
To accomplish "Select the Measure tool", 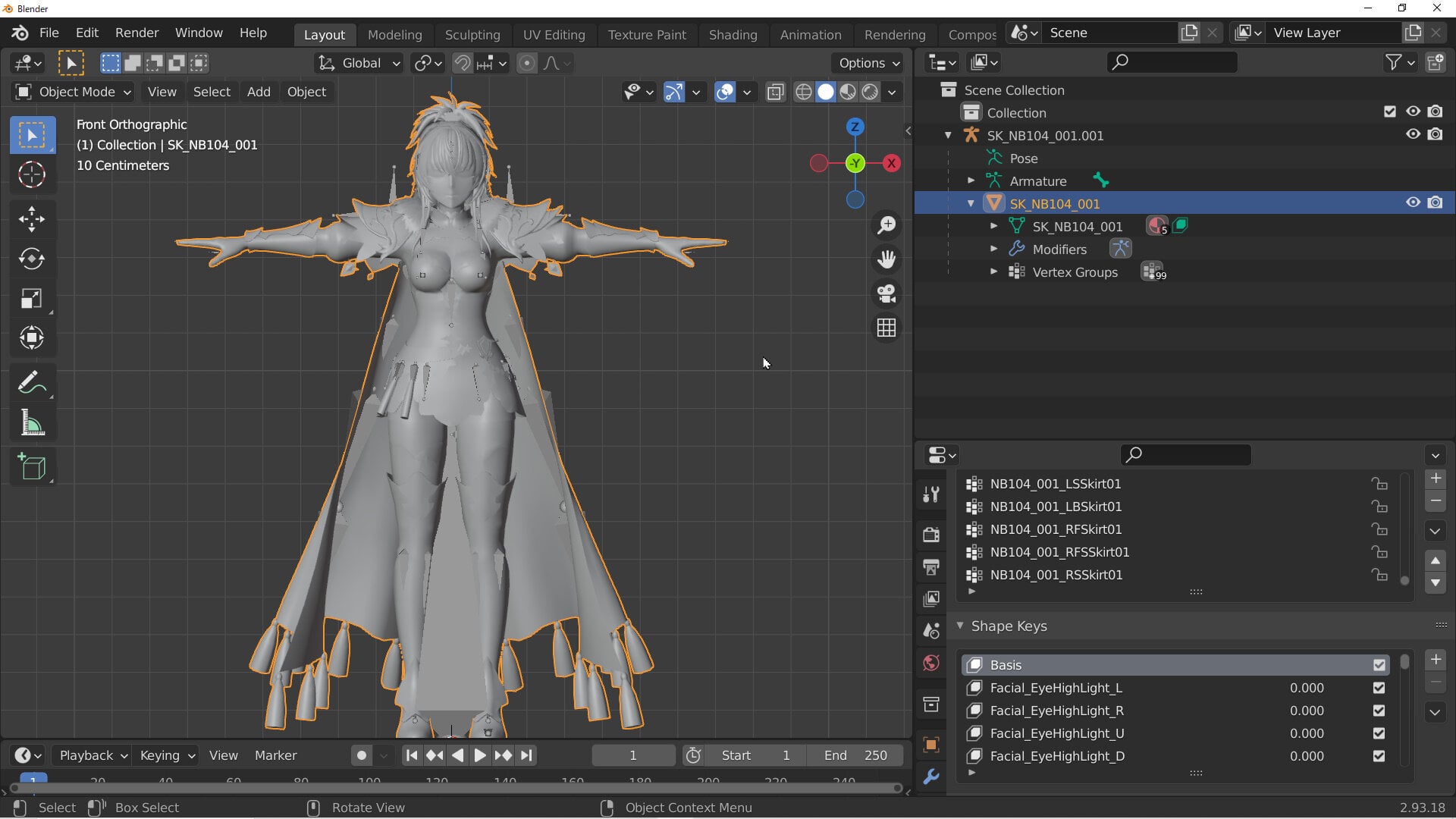I will pyautogui.click(x=32, y=422).
